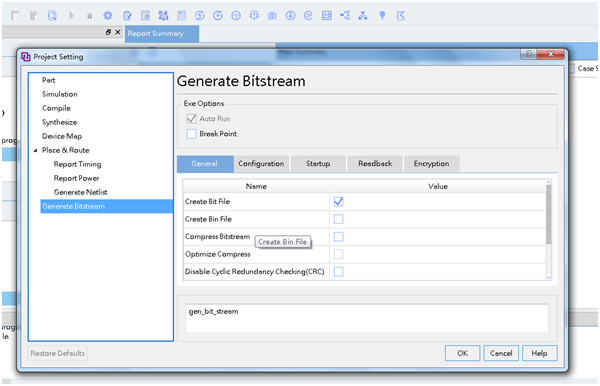Tick the Create Bin File checkbox
The image size is (600, 386).
(338, 219)
